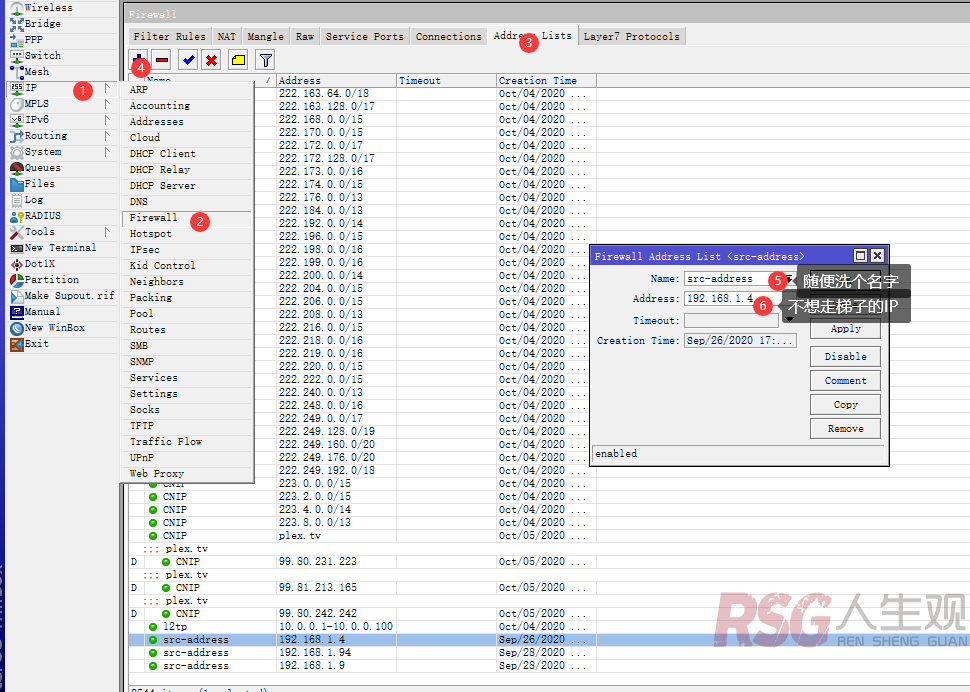
Task: Select the l2tp address list row
Action: point(363,626)
